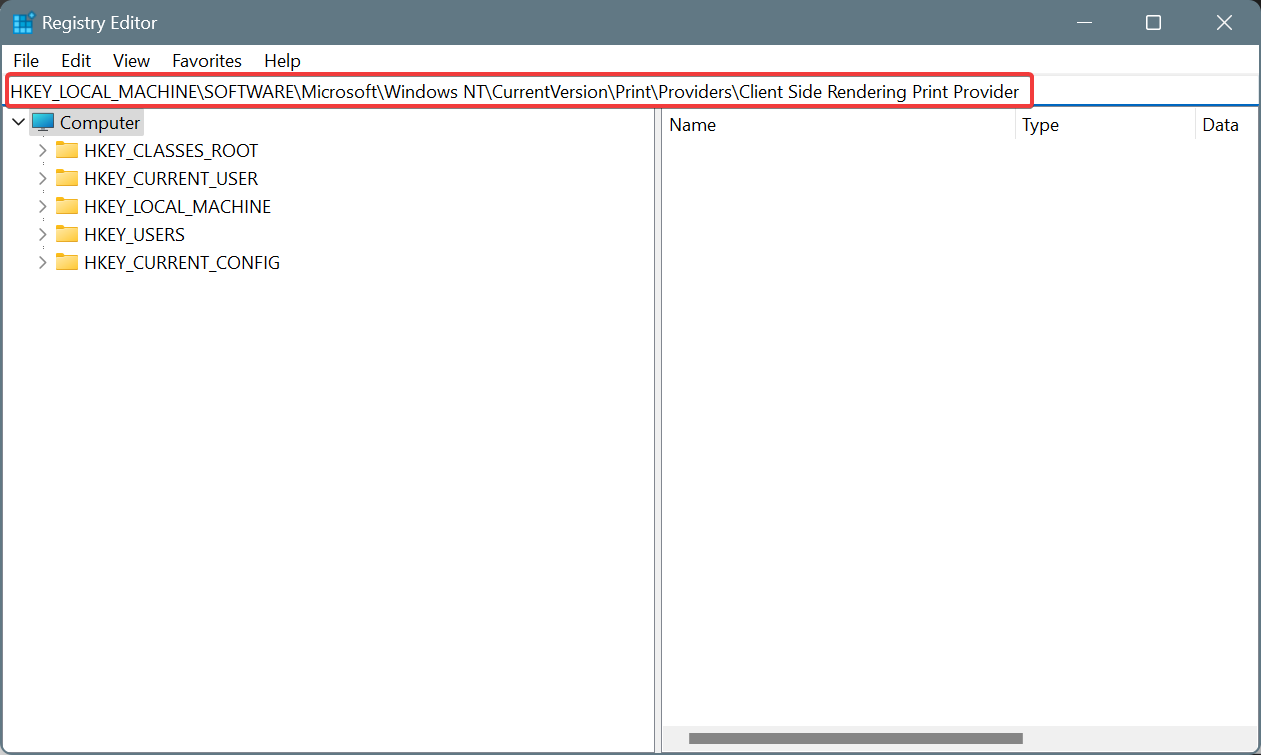The width and height of the screenshot is (1261, 755).
Task: Click the HKEY_LOCAL_MACHINE folder icon
Action: 67,206
